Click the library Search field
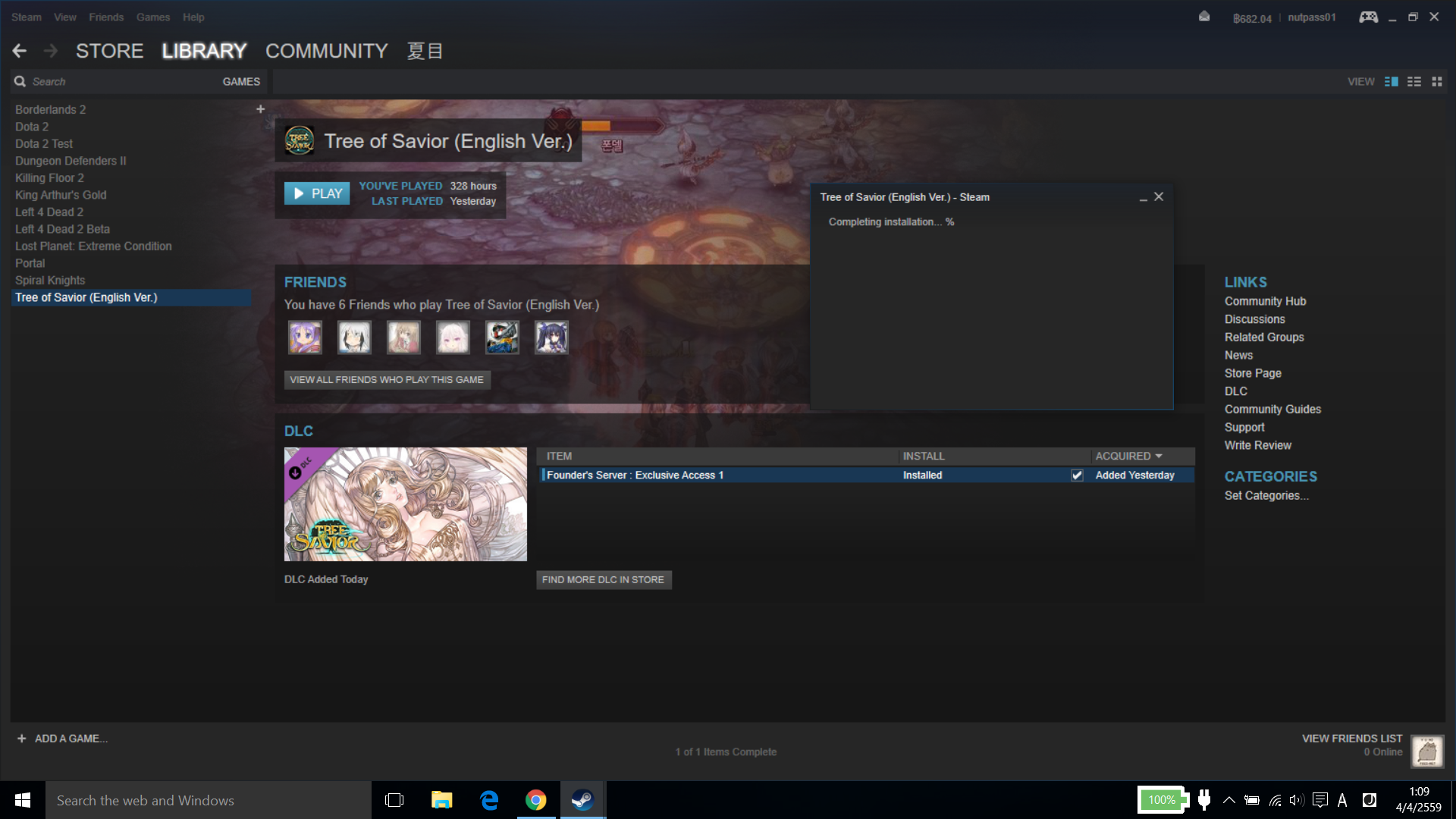The image size is (1456, 819). click(114, 81)
